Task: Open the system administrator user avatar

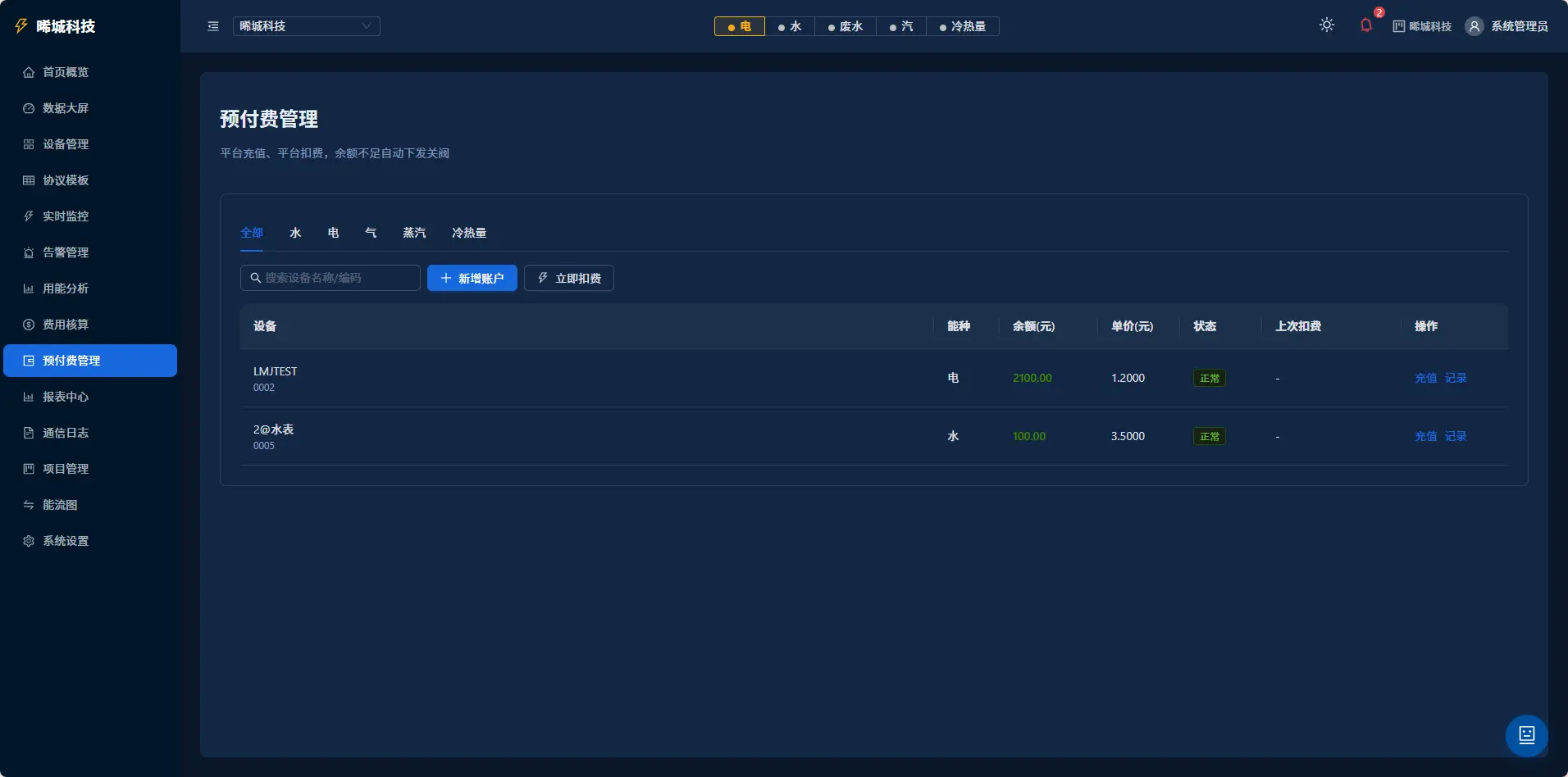Action: tap(1475, 26)
